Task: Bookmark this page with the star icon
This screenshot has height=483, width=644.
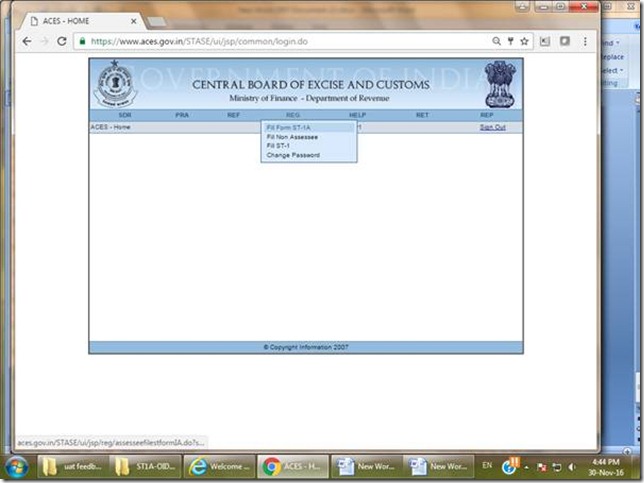Action: coord(524,41)
